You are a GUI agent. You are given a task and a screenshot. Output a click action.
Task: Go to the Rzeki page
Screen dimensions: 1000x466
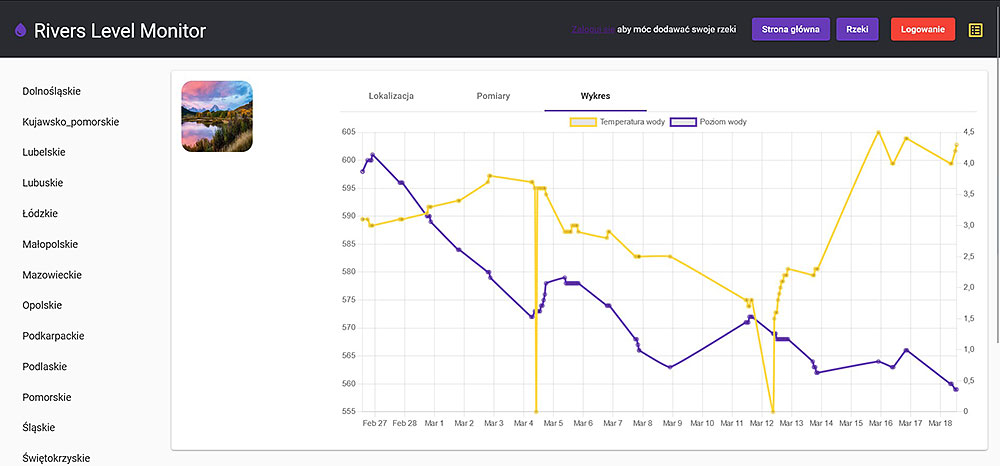pos(857,29)
